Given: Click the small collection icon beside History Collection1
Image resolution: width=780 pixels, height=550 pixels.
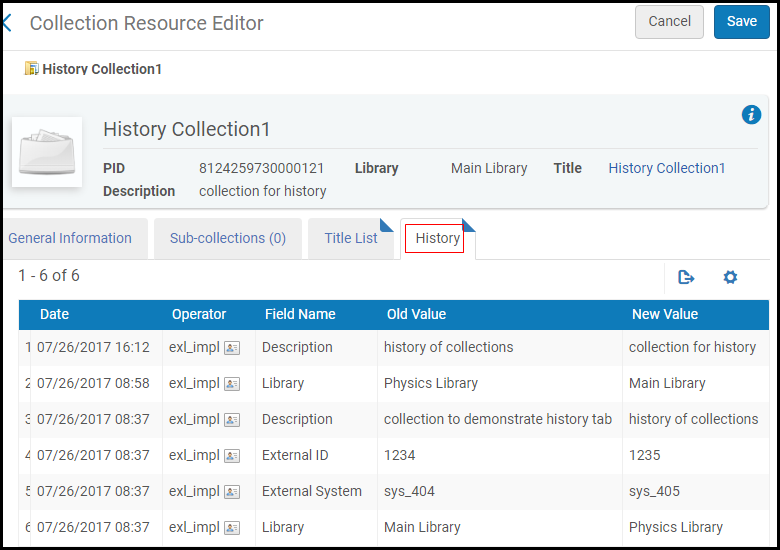Looking at the screenshot, I should [31, 68].
